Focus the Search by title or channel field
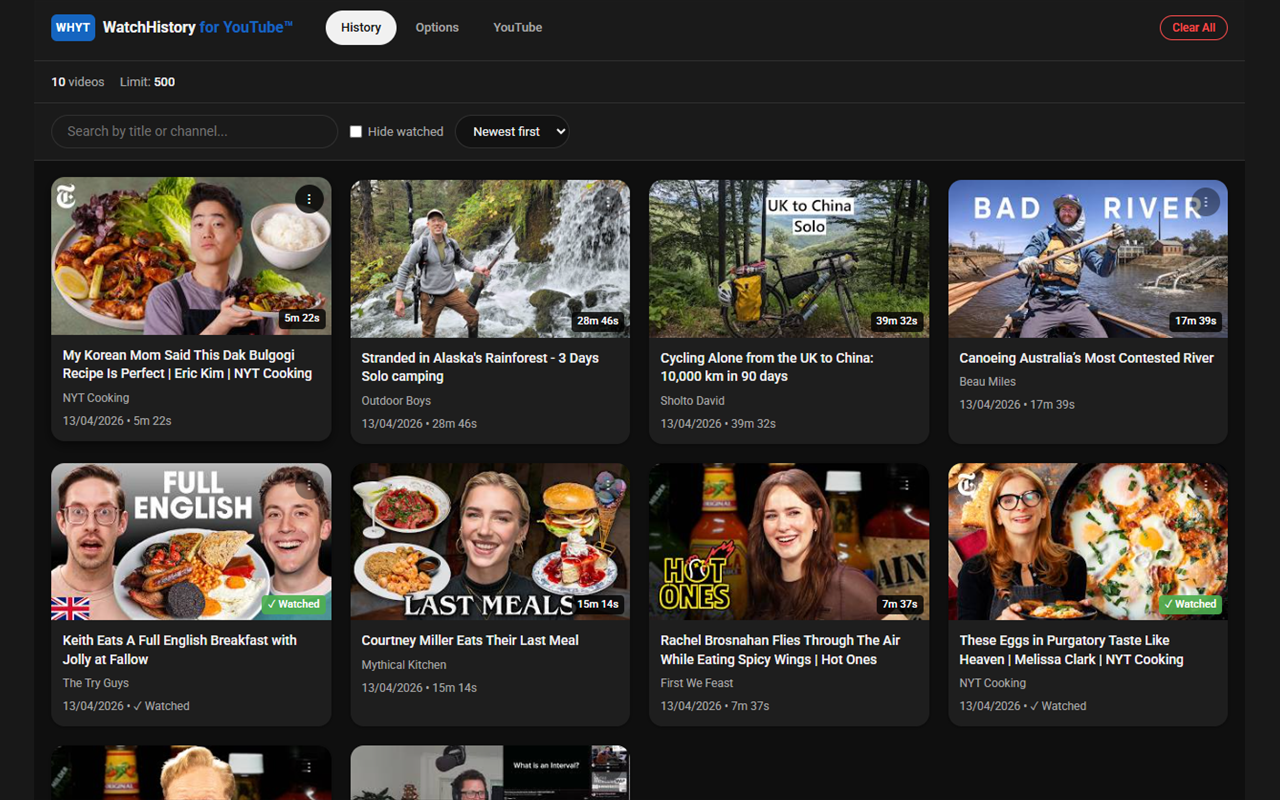This screenshot has height=800, width=1280. (194, 132)
